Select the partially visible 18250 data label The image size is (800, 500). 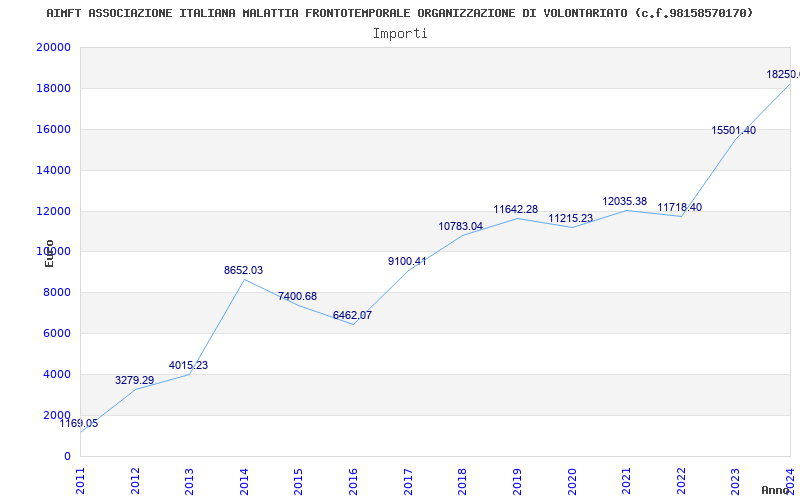pos(783,74)
